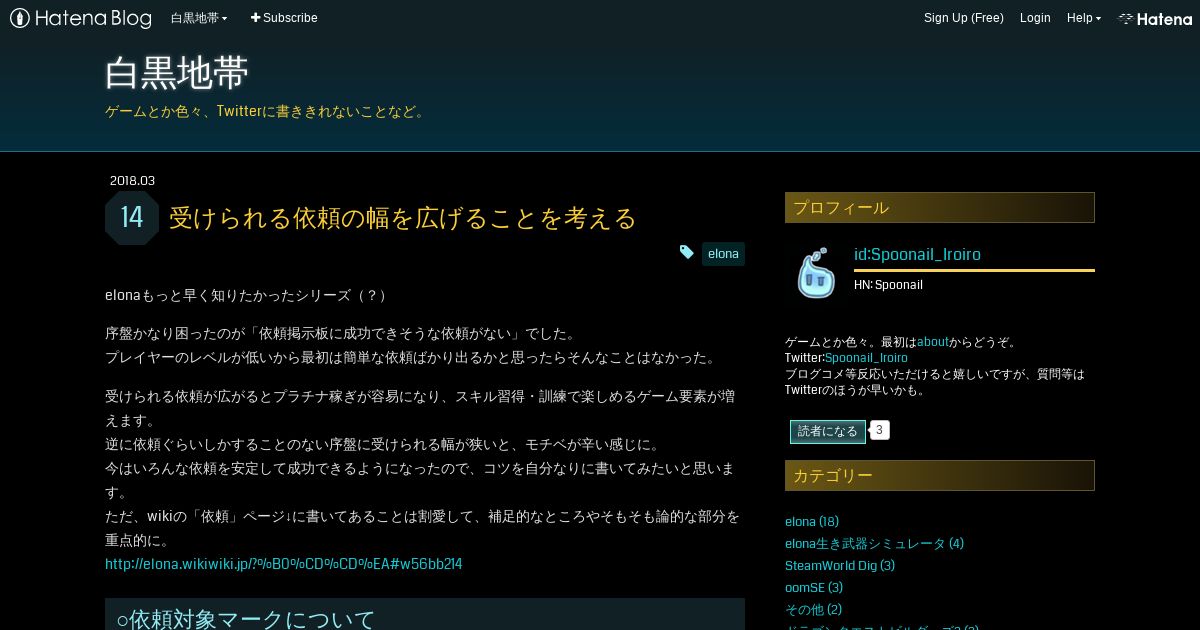Open article 受けられる依頼の幅を広げることを考える
This screenshot has height=630, width=1200.
pos(403,218)
